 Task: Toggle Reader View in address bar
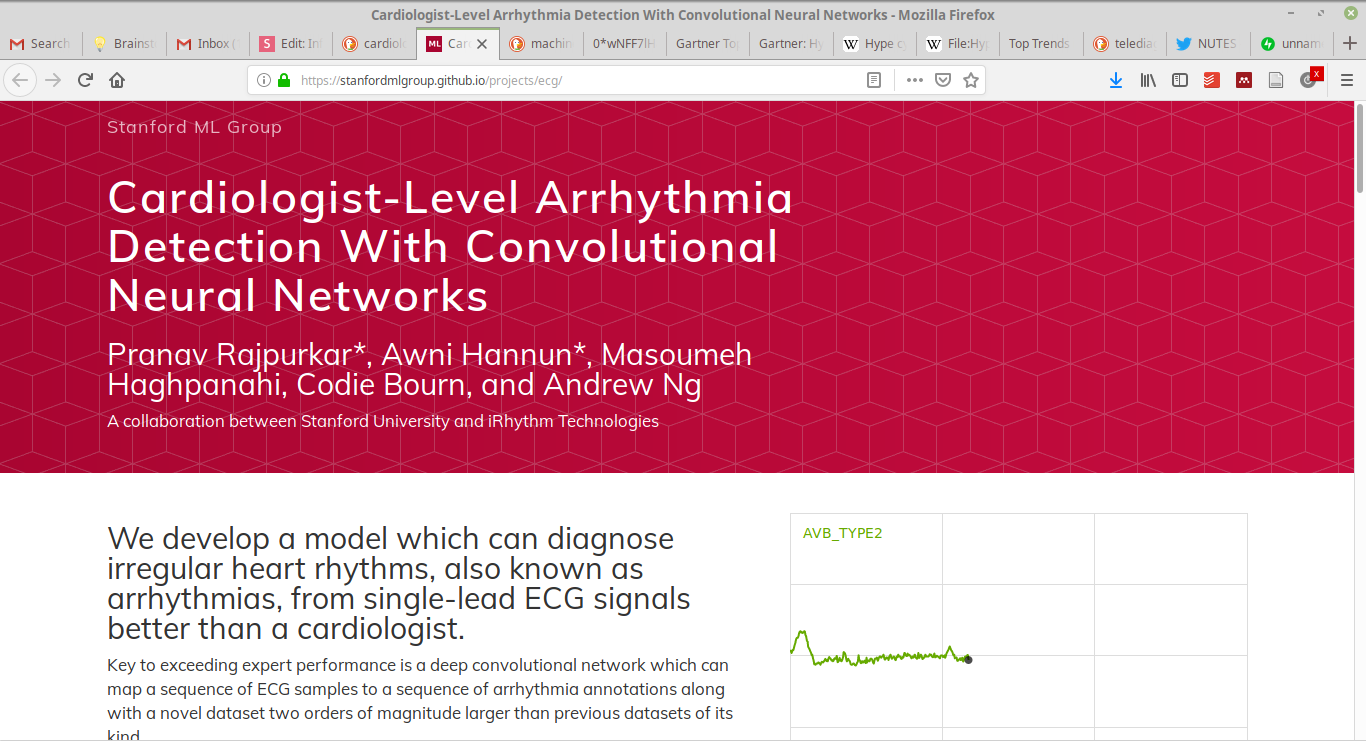point(874,80)
